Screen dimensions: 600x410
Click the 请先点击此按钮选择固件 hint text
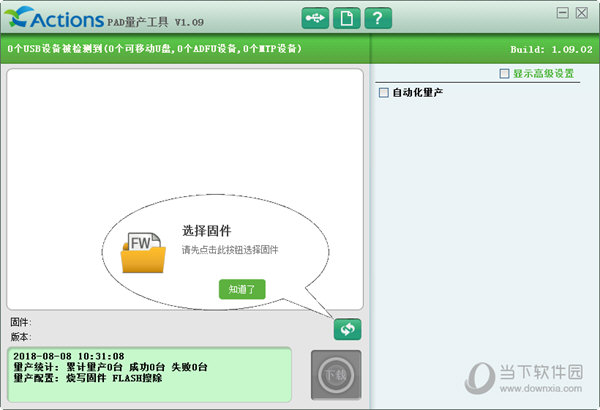click(x=230, y=250)
